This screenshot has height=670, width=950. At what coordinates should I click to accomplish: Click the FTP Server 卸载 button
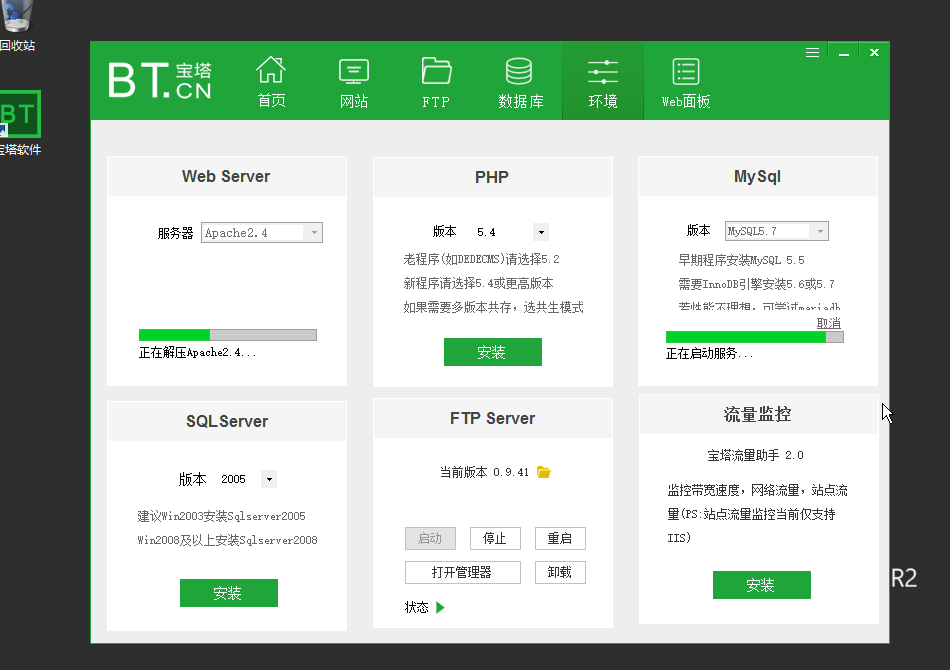point(560,572)
